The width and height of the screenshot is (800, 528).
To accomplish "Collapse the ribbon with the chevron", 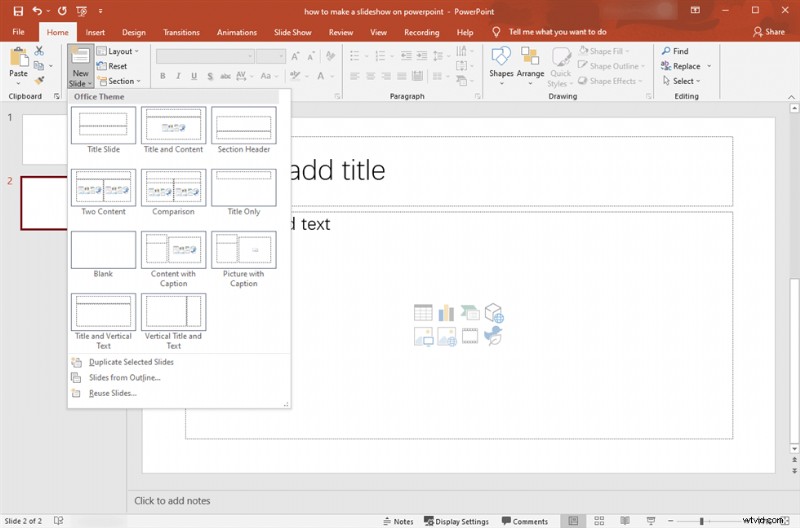I will pyautogui.click(x=791, y=96).
